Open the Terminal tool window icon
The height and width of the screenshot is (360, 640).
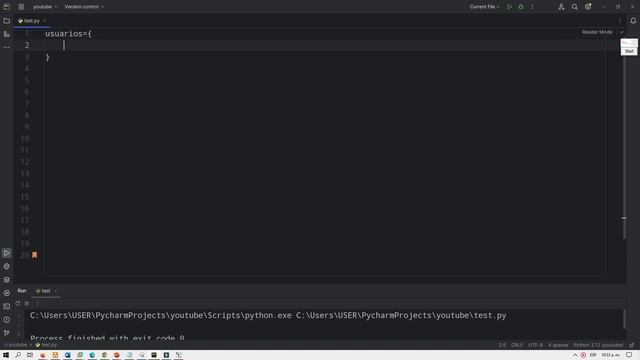(7, 306)
